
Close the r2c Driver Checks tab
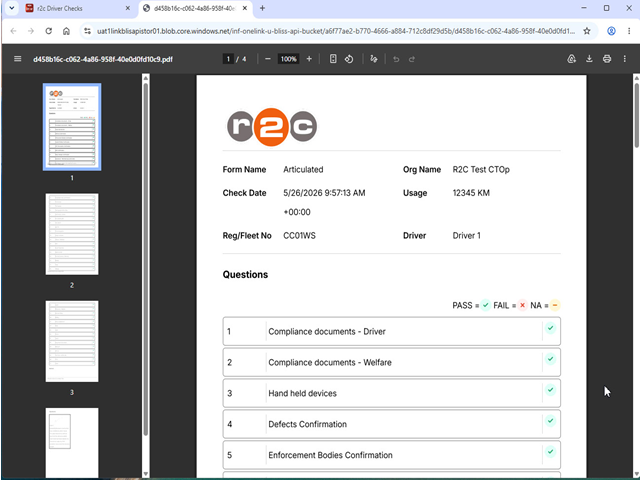pos(128,8)
